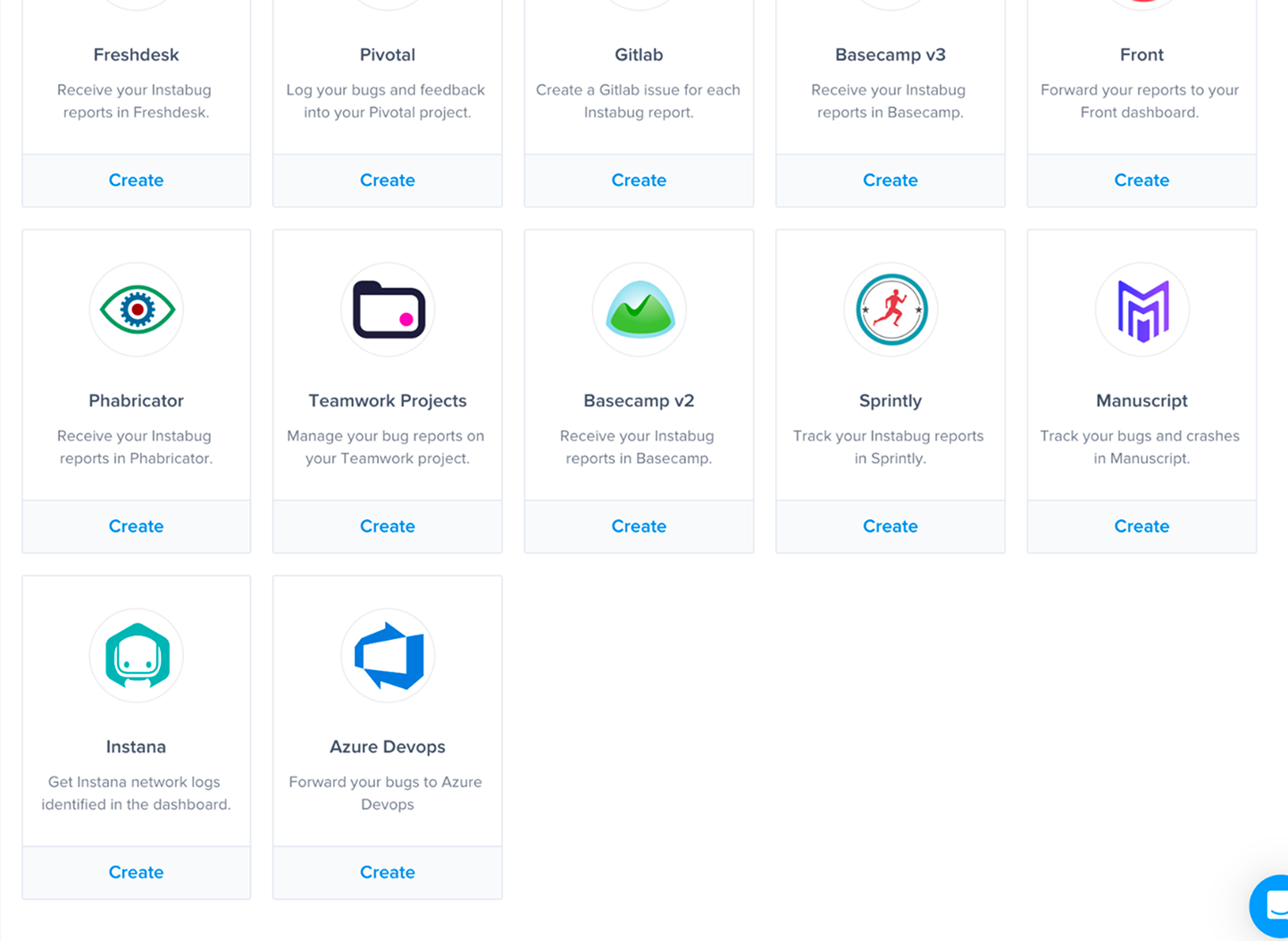
Task: Select the Gitlab card title
Action: [x=639, y=55]
